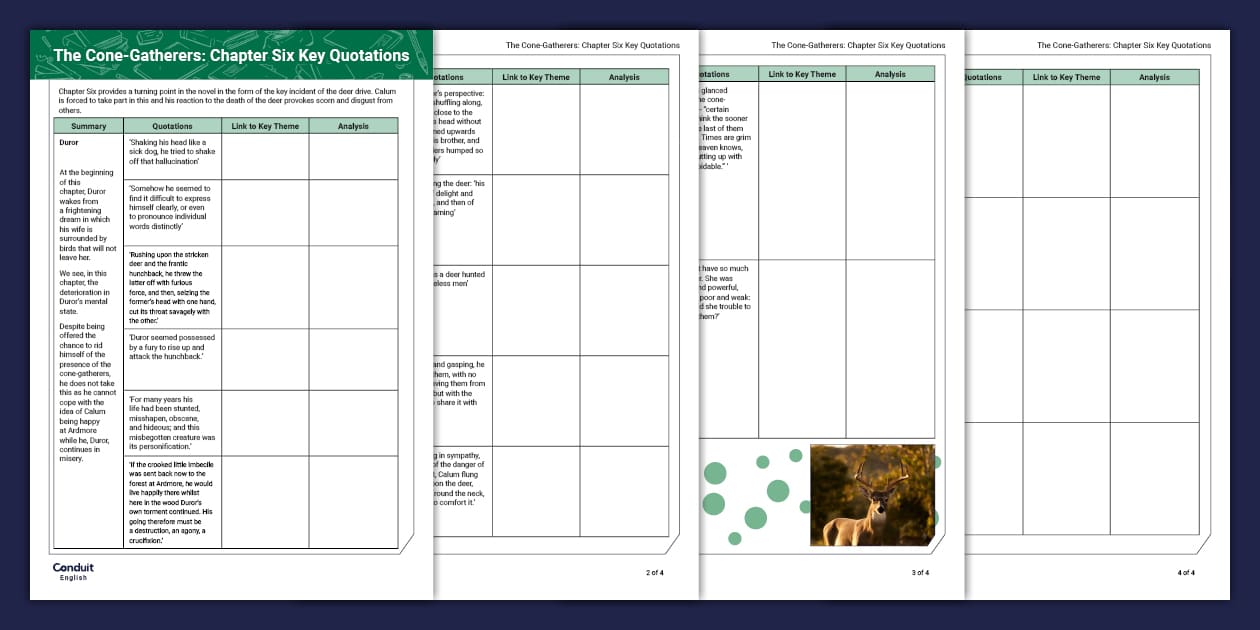Viewport: 1260px width, 630px height.
Task: Click the 'Somehow he seemed to find it difficult' quotation
Action: [x=170, y=207]
